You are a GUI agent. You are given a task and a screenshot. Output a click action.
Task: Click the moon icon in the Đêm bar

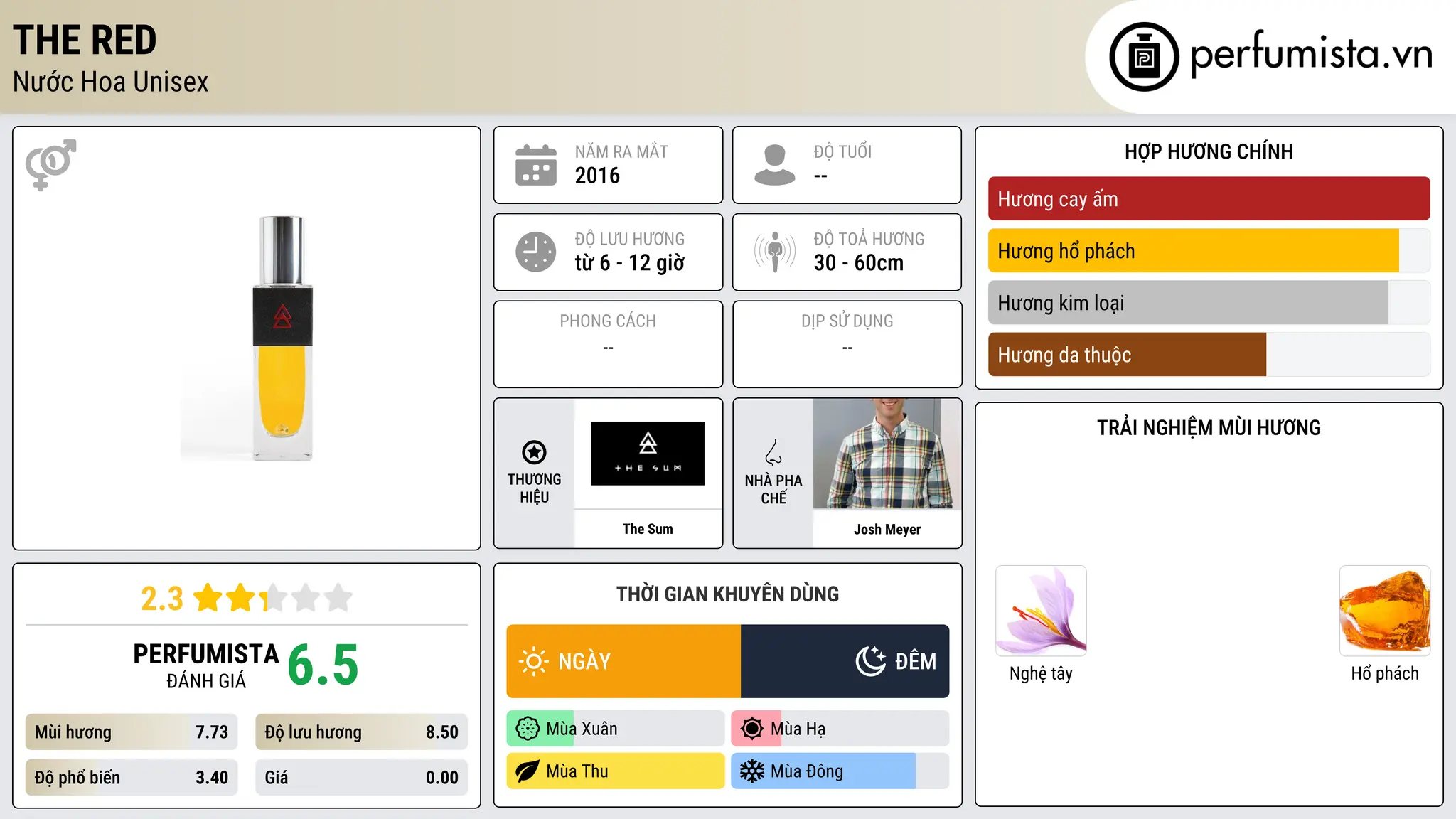pos(871,661)
